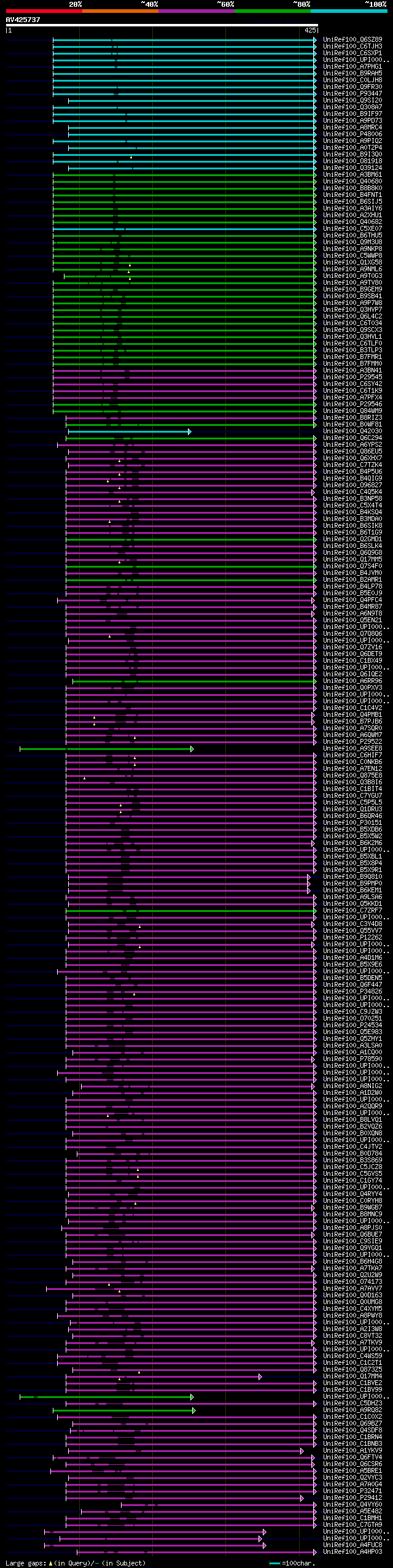Screen dimensions: 393x1568
Task: Select the UniRef100_B3NP58 label
Action: [352, 499]
